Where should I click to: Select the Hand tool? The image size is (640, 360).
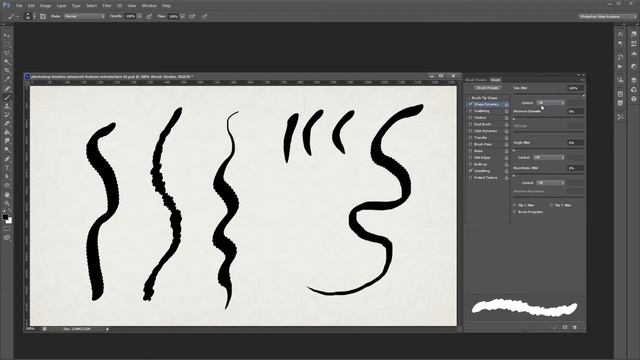pyautogui.click(x=7, y=194)
